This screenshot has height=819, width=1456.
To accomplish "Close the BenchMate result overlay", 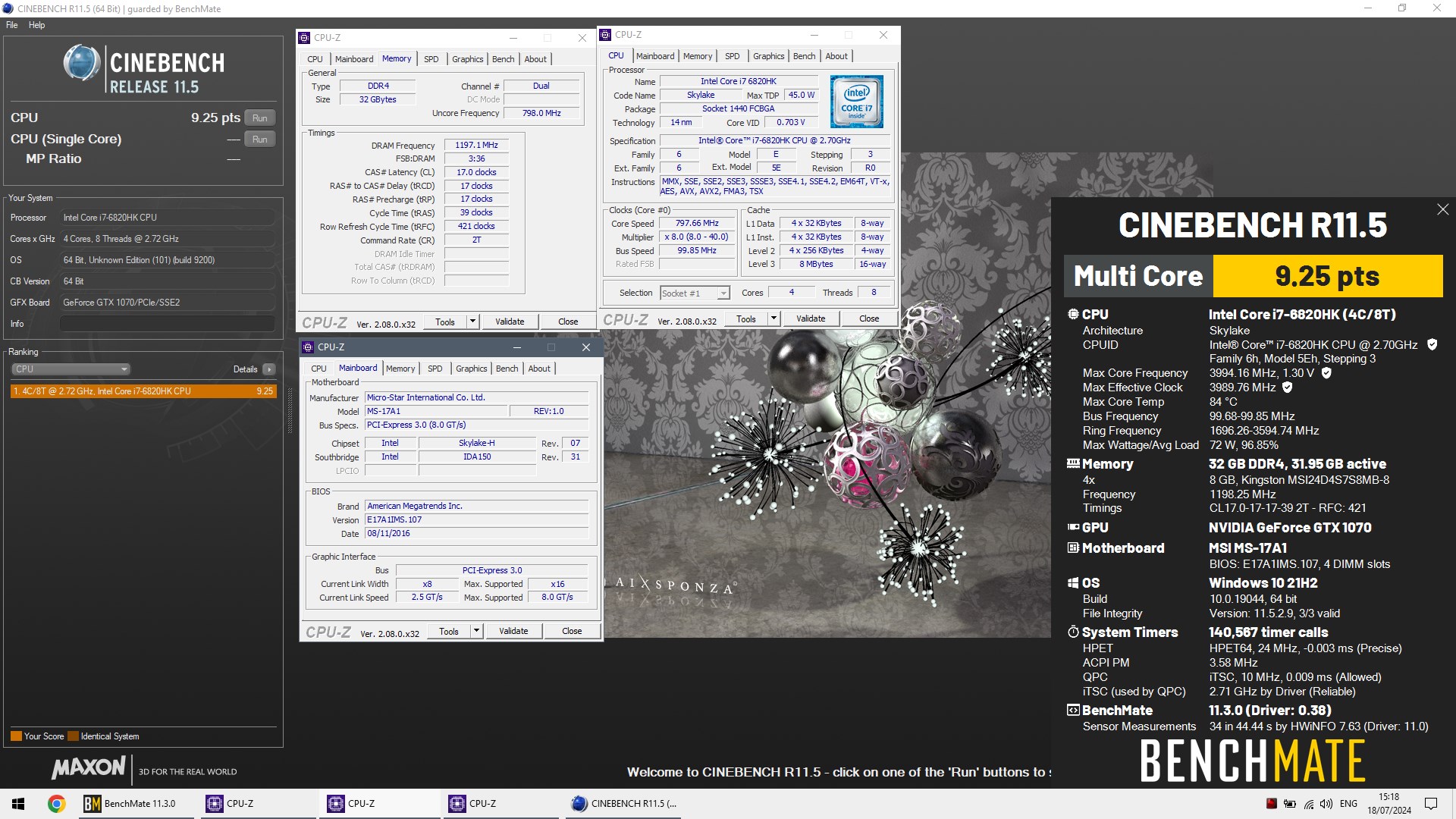I will (1442, 209).
